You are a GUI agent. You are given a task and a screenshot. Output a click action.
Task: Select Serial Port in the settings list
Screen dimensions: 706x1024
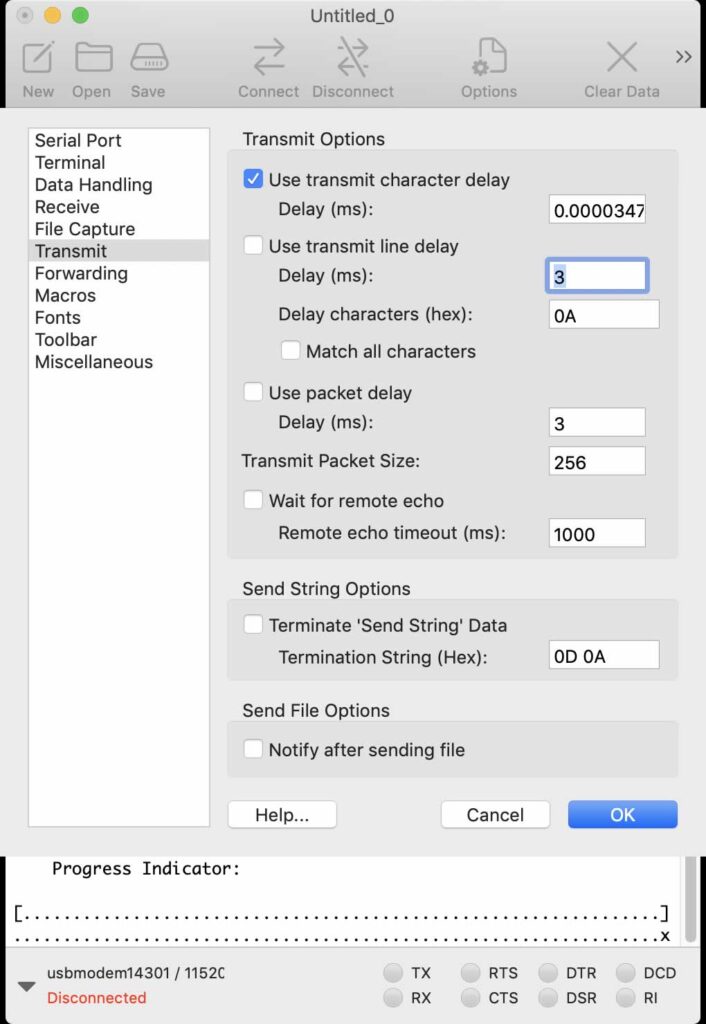[78, 141]
